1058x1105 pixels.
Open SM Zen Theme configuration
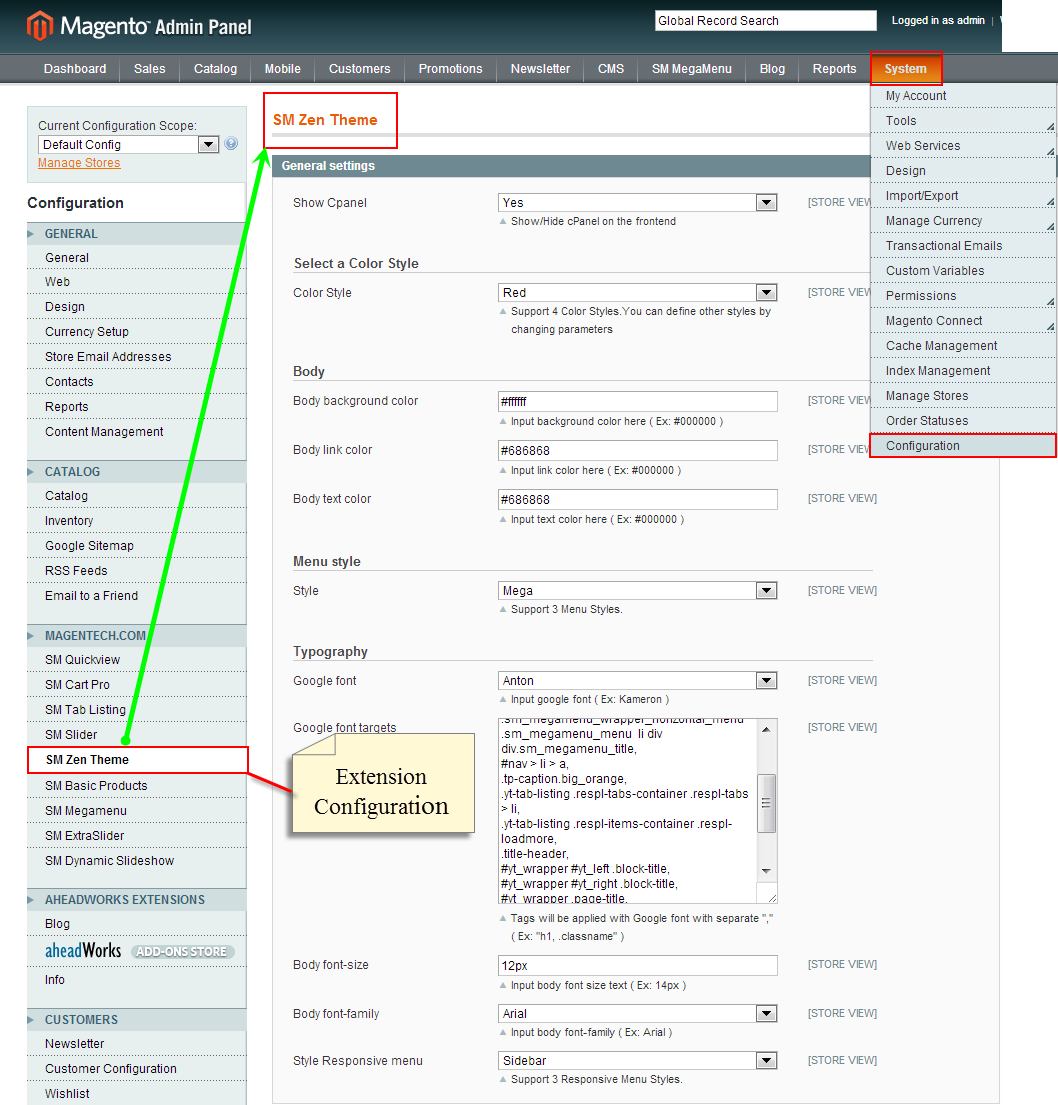pyautogui.click(x=137, y=760)
